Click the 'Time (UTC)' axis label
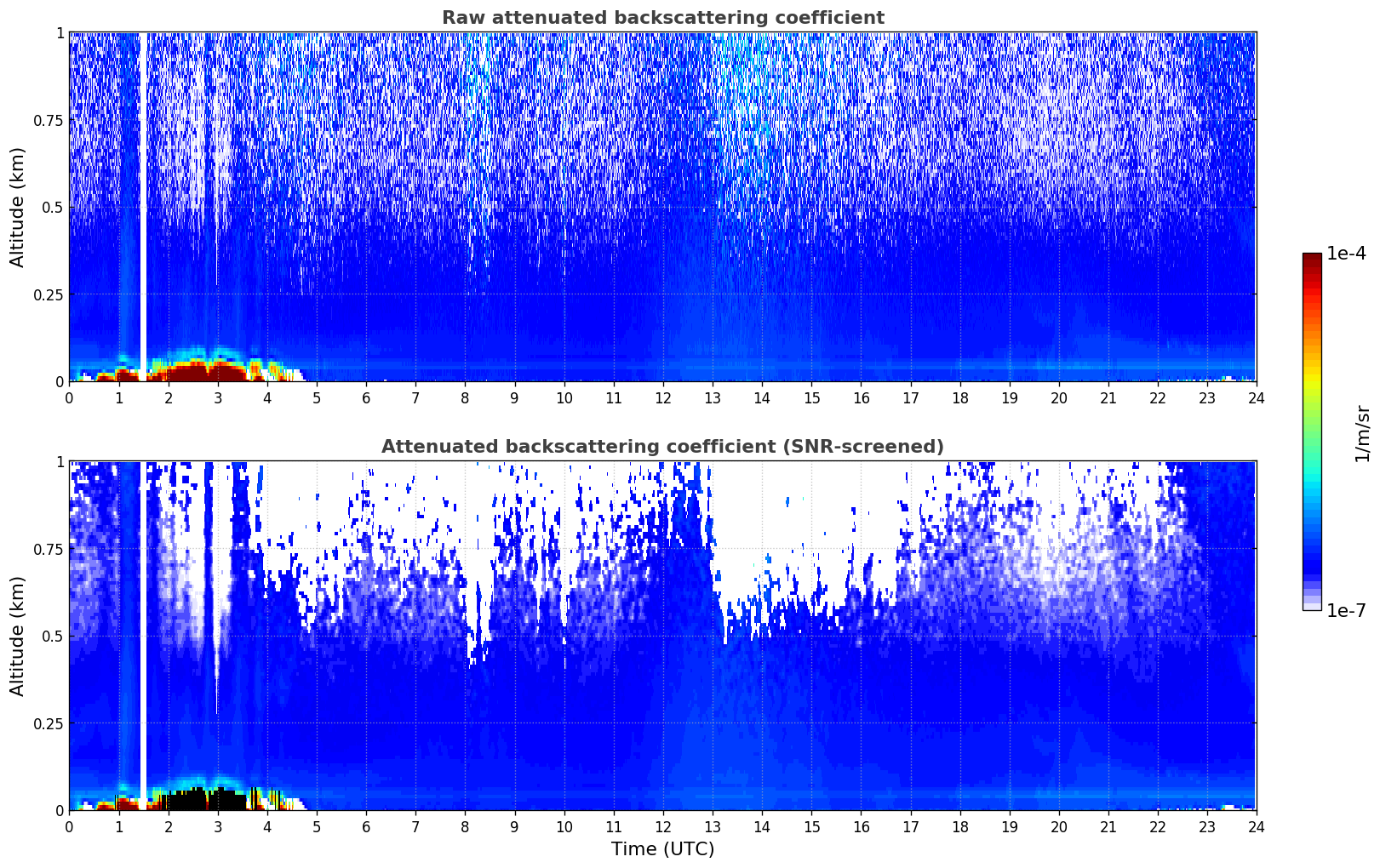1380x868 pixels. coord(662,849)
